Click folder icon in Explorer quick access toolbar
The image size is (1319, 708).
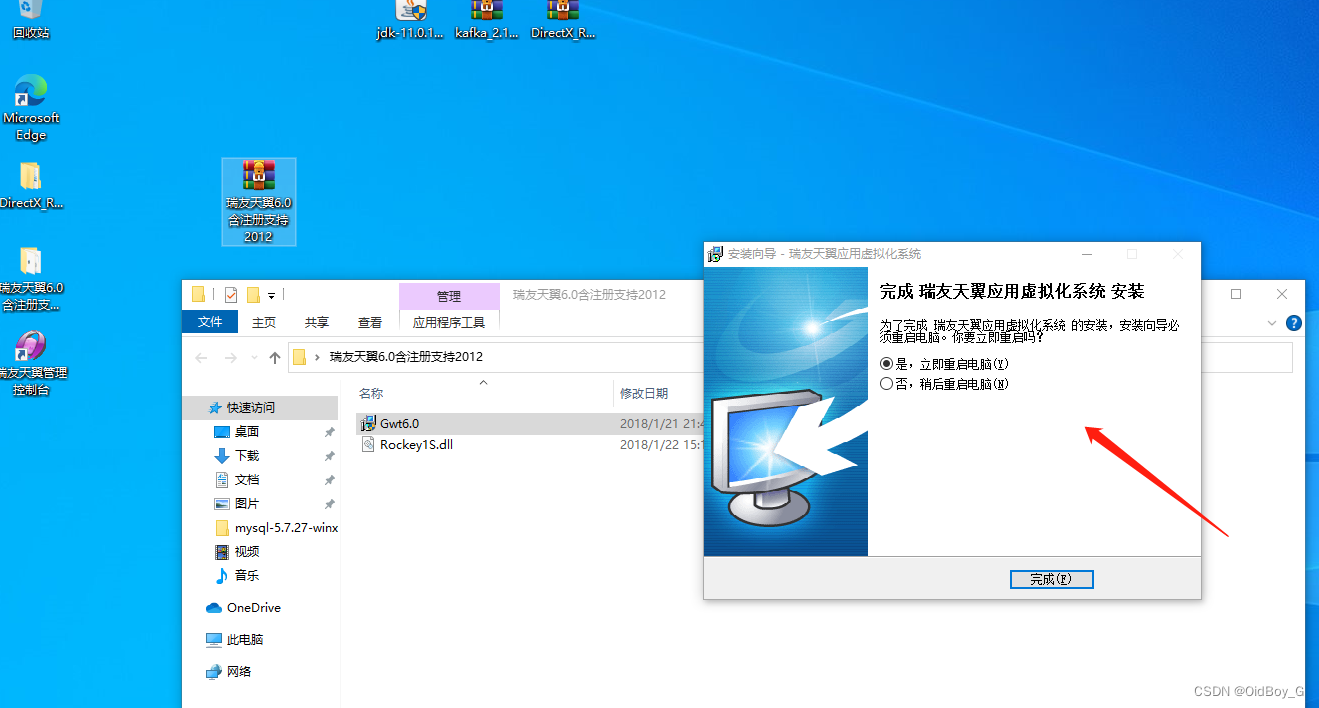click(198, 294)
